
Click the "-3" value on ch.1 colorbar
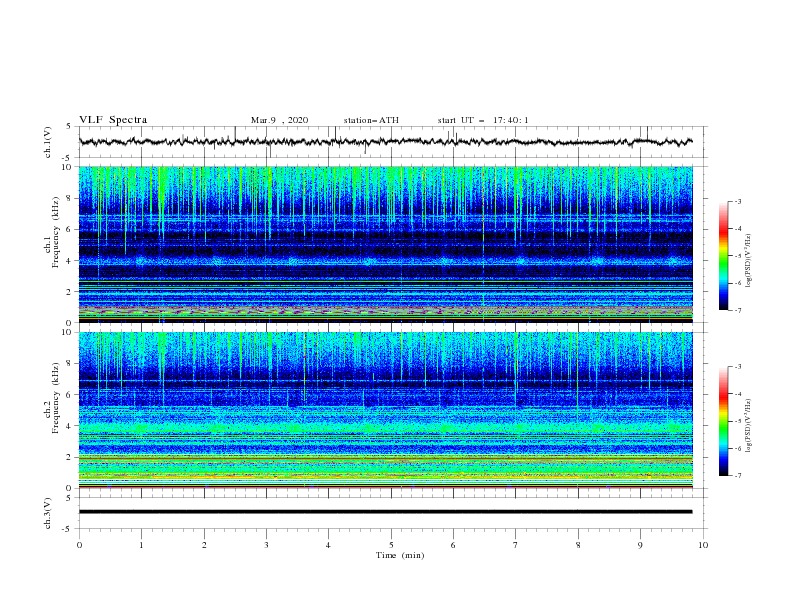[737, 201]
